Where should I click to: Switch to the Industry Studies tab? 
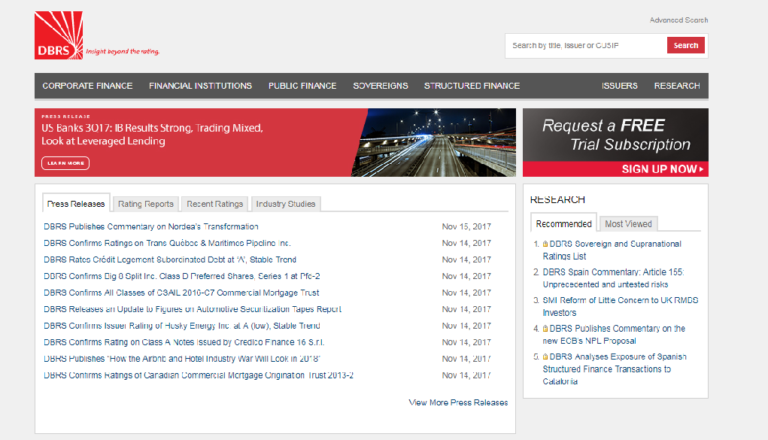286,204
